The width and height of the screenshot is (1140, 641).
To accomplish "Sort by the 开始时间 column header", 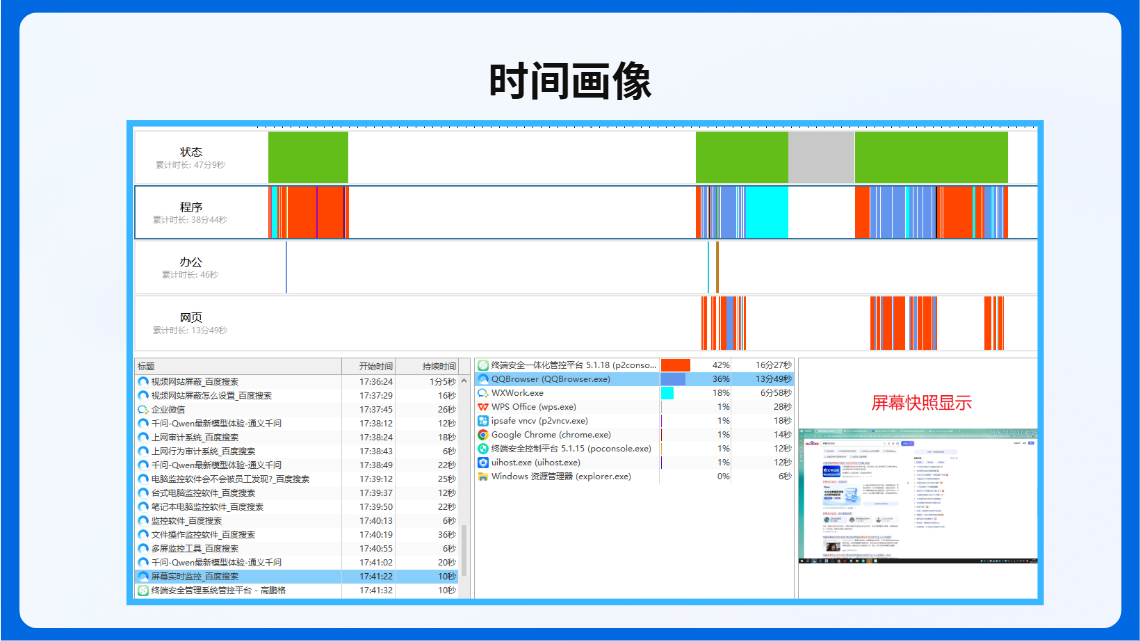I will (x=369, y=366).
